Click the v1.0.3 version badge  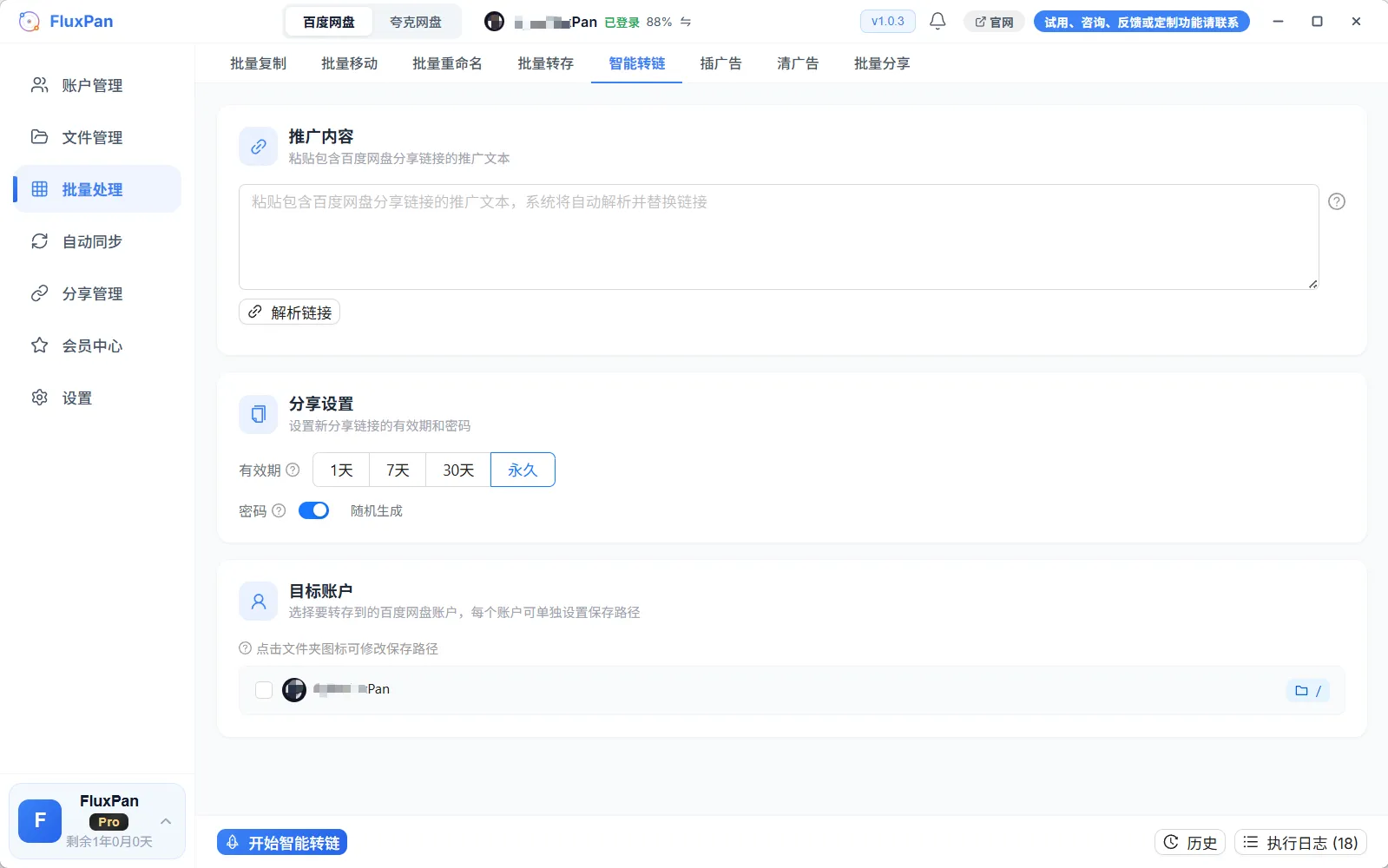(x=887, y=21)
